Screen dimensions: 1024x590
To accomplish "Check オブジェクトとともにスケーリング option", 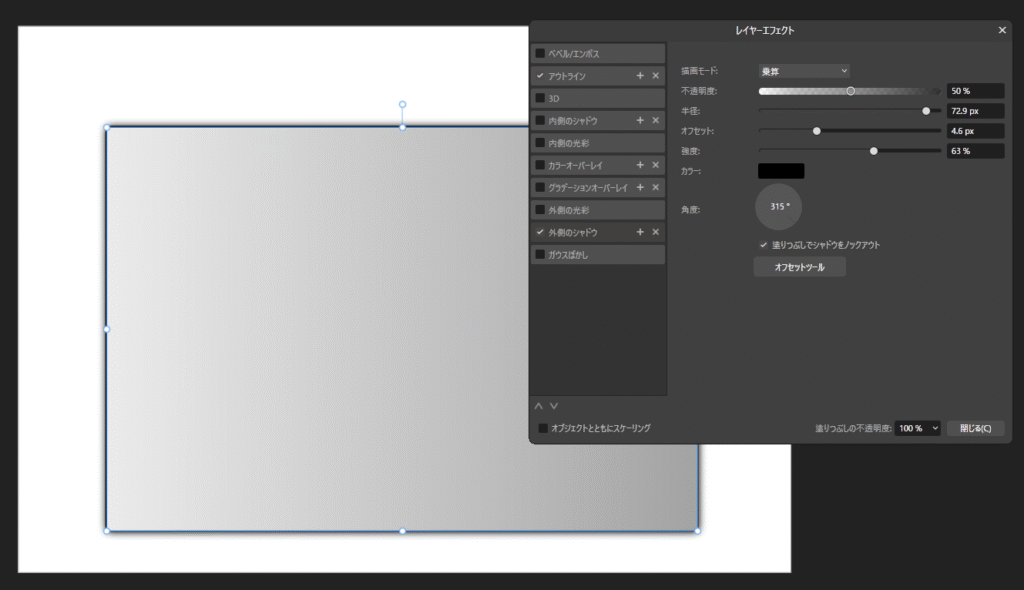I will pyautogui.click(x=543, y=428).
